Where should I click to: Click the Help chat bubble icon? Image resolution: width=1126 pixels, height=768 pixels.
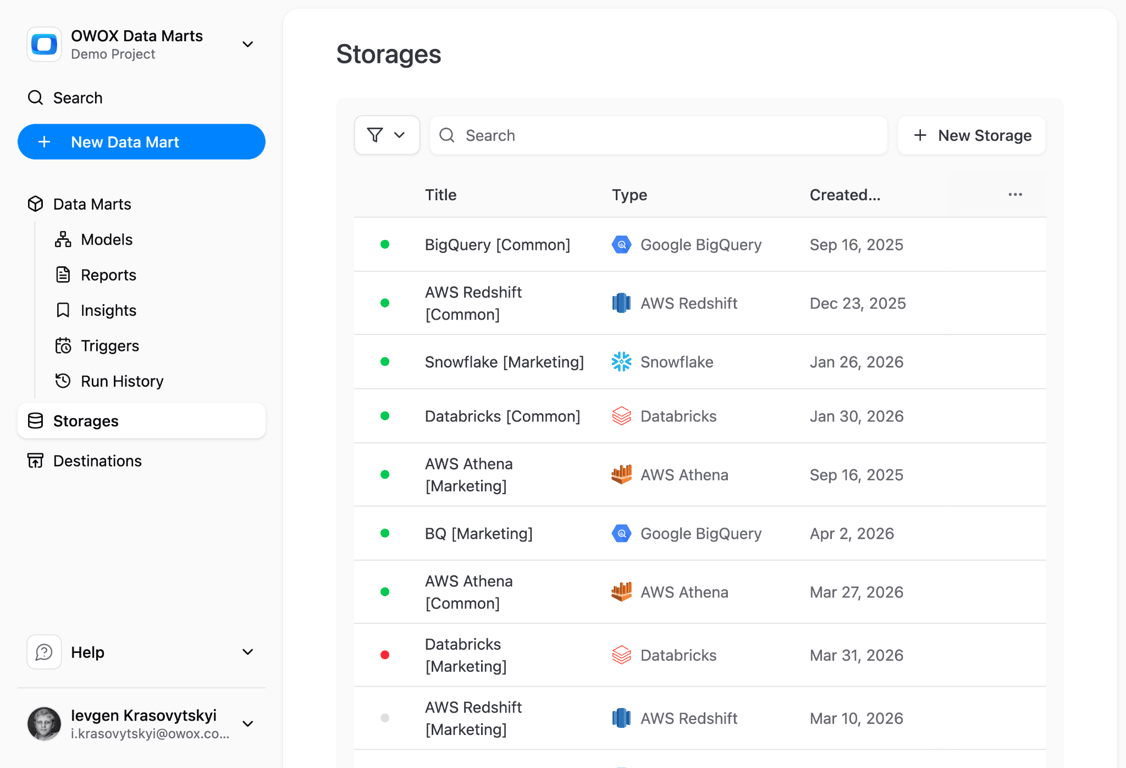[44, 652]
